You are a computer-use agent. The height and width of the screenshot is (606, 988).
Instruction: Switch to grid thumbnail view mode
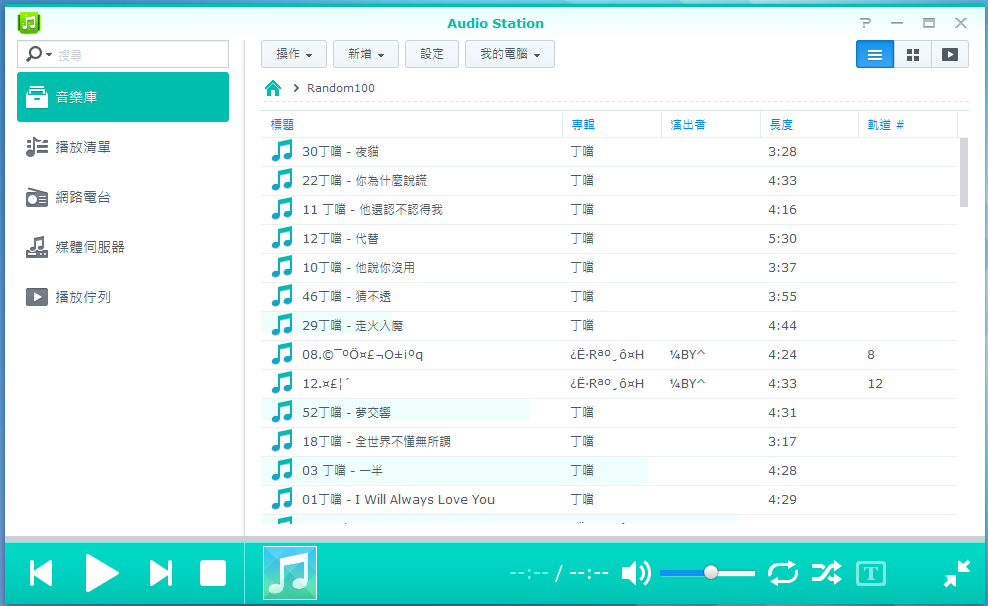pos(912,54)
